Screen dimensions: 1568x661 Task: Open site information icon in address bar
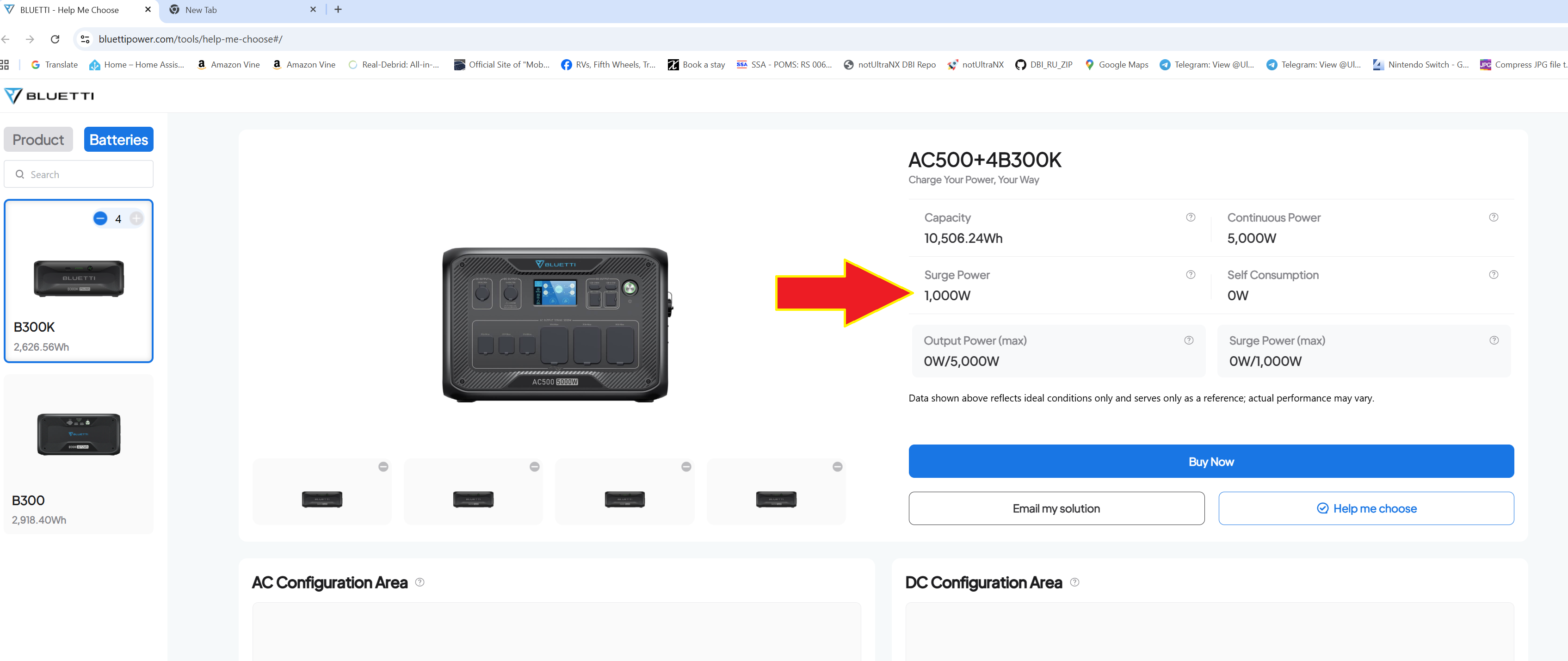(85, 39)
